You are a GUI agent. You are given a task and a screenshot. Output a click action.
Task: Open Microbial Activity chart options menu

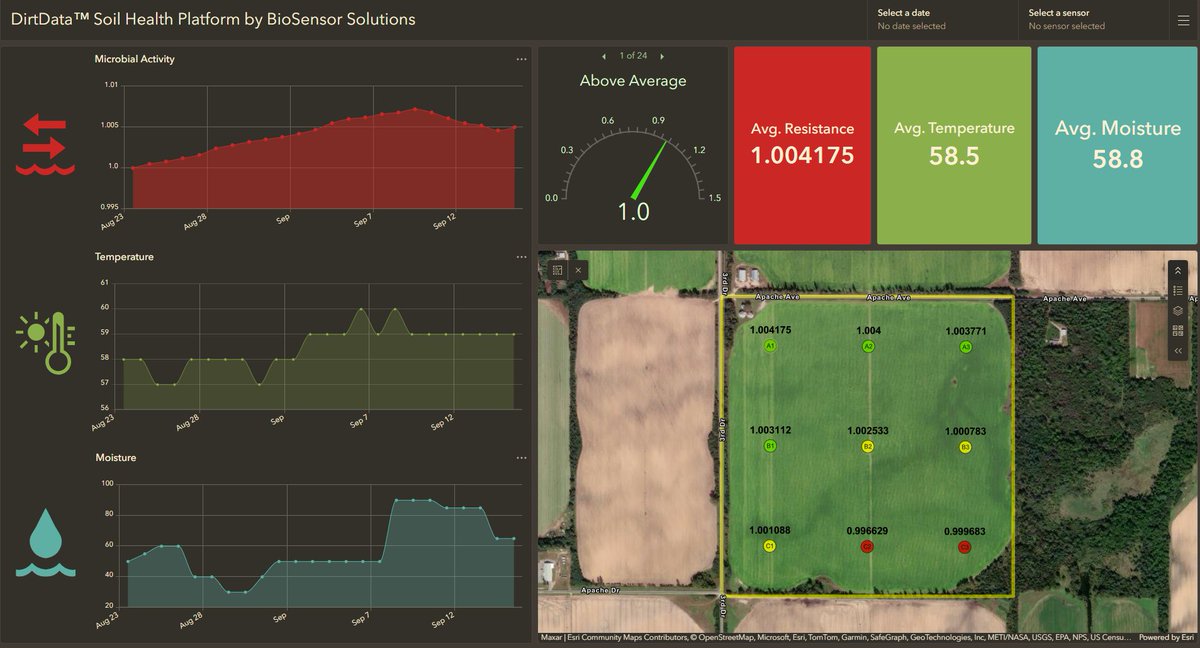pyautogui.click(x=521, y=60)
